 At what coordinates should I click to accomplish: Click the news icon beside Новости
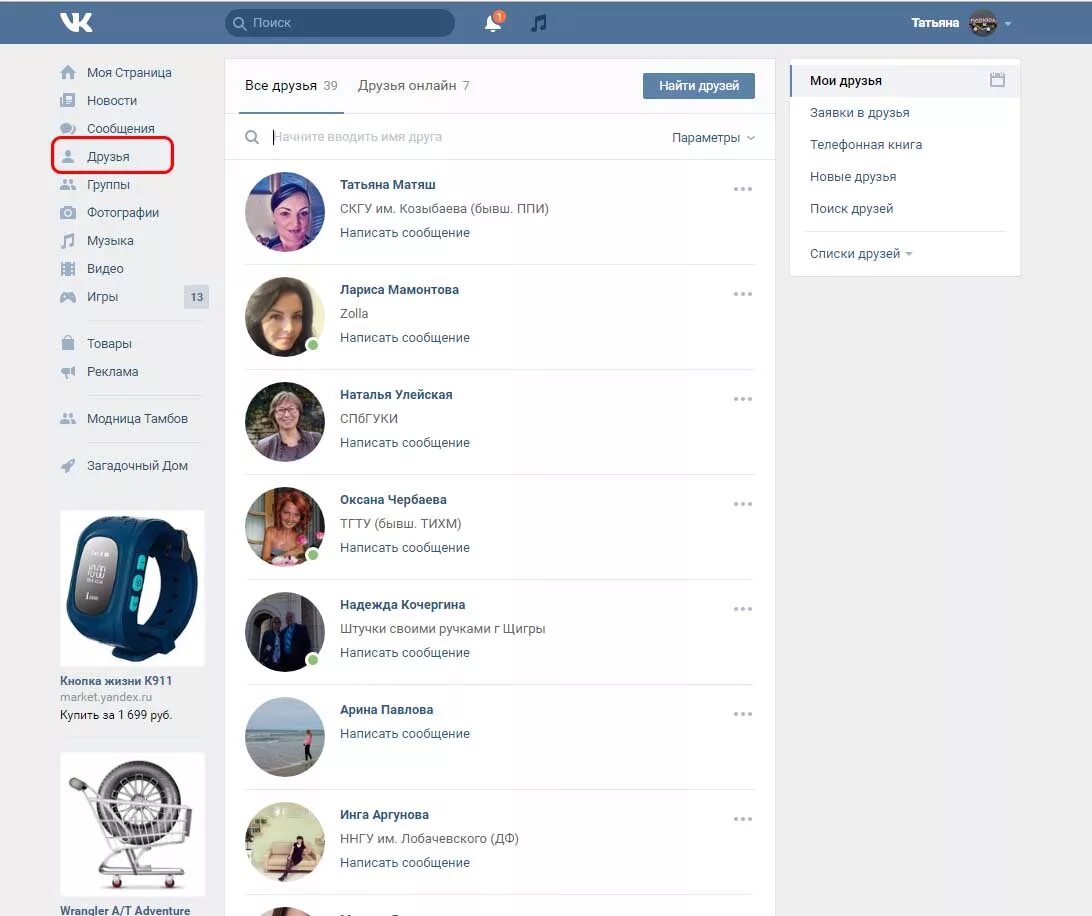click(x=68, y=100)
